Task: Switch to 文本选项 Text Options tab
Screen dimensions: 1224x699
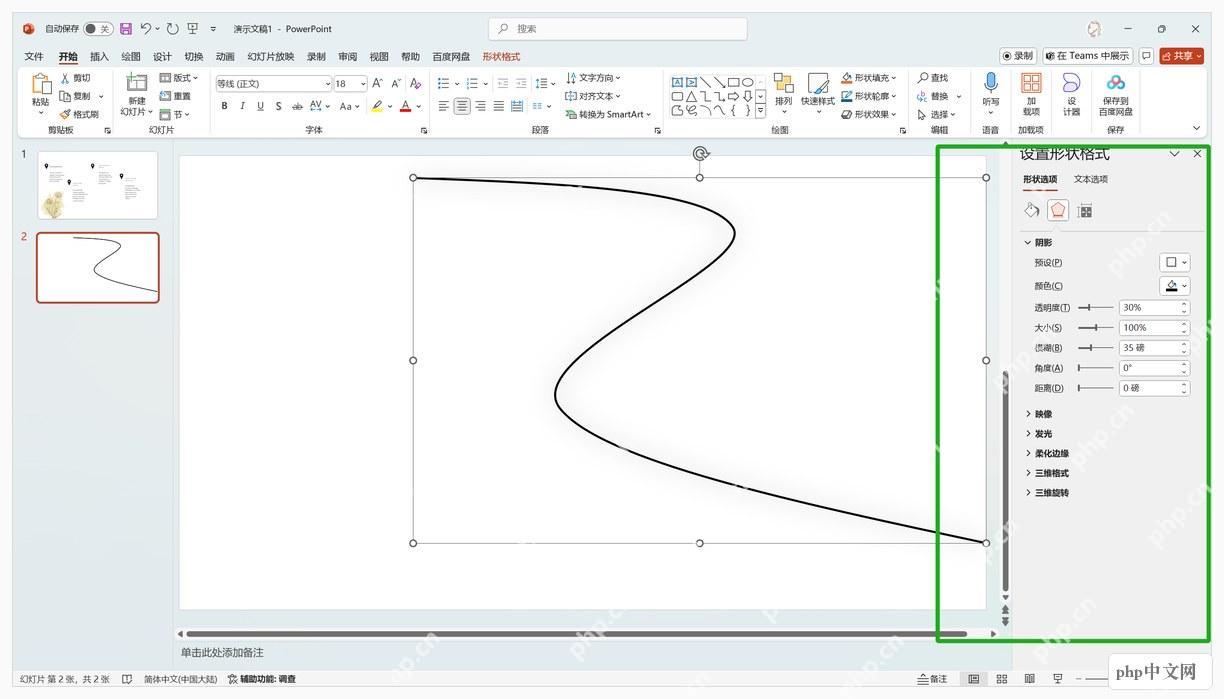Action: (x=1091, y=179)
